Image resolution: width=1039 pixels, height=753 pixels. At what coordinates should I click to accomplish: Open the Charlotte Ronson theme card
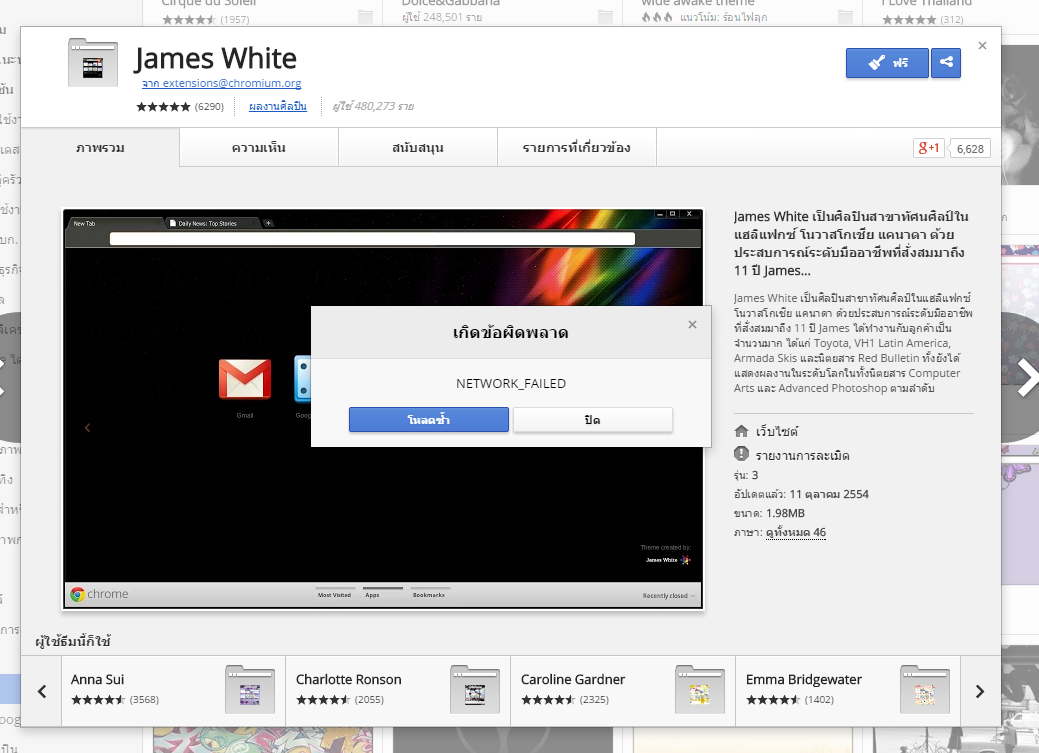point(398,691)
